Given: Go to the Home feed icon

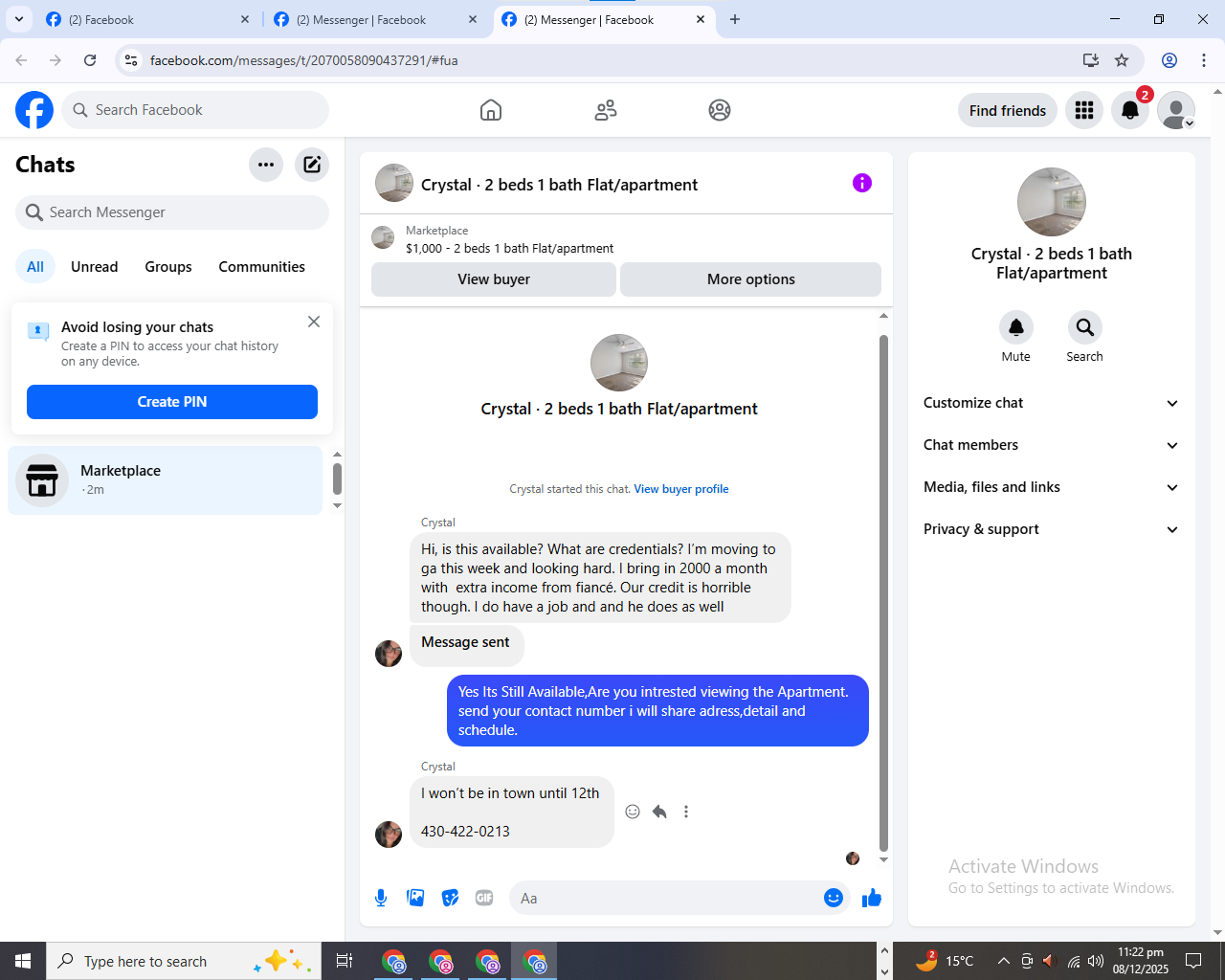Looking at the screenshot, I should pos(491,110).
